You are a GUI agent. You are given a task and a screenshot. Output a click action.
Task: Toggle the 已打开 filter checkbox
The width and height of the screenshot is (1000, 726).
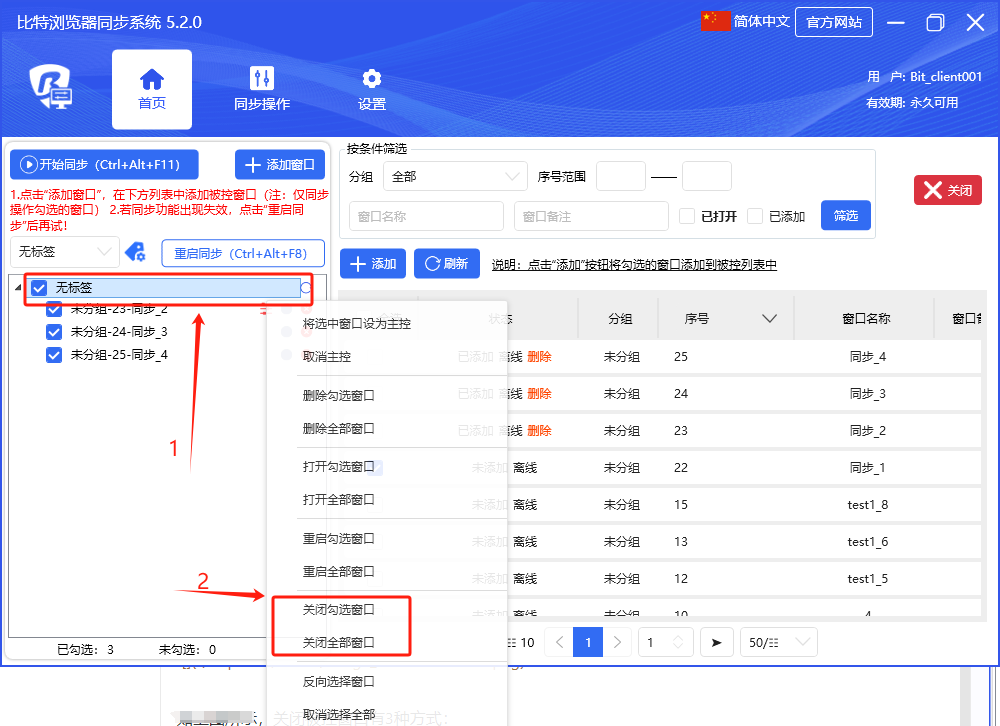point(687,216)
